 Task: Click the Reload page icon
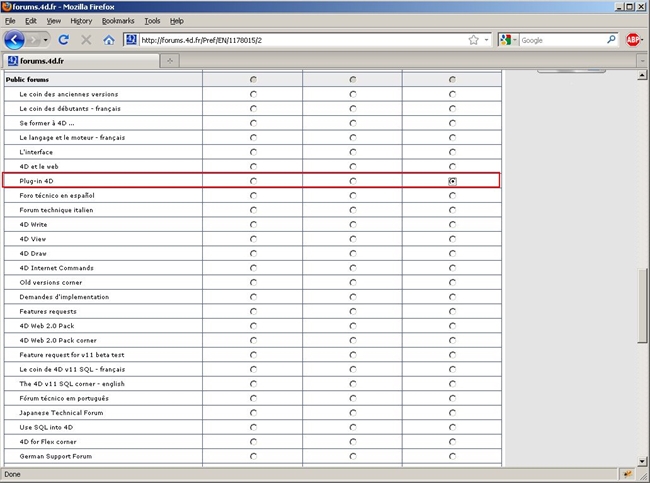pos(64,40)
